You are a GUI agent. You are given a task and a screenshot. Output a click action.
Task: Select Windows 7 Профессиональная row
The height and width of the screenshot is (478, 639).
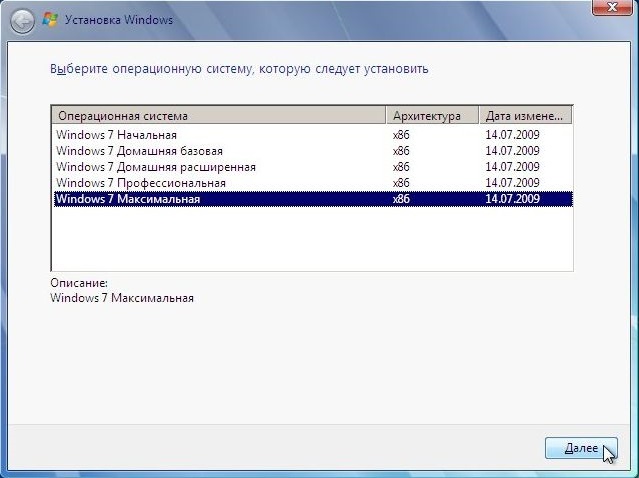[x=313, y=183]
